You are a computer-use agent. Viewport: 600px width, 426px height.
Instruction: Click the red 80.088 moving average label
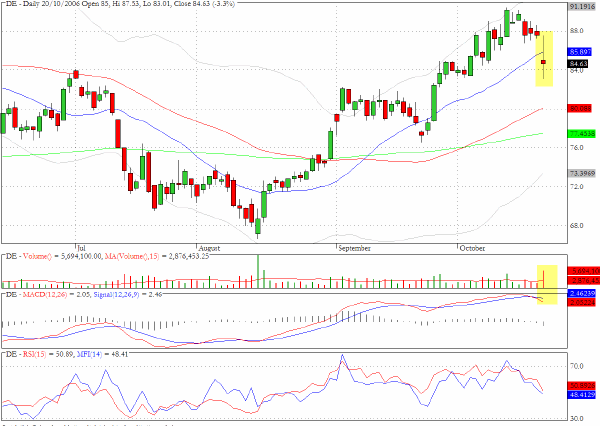(581, 108)
